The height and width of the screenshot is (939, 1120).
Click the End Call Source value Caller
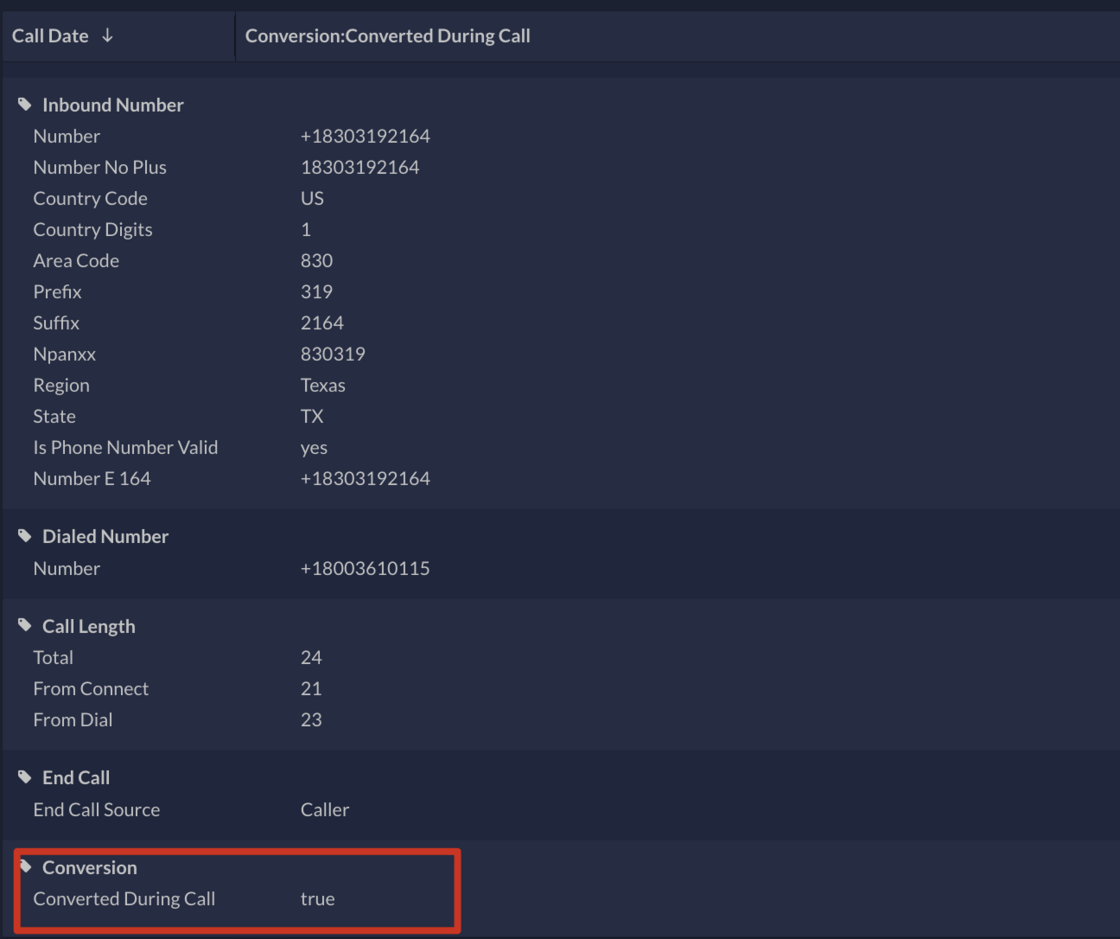pos(324,809)
